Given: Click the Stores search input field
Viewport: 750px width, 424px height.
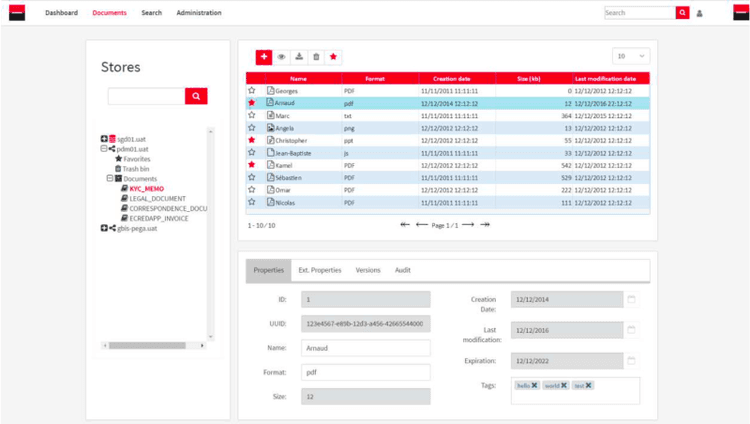Looking at the screenshot, I should [146, 96].
